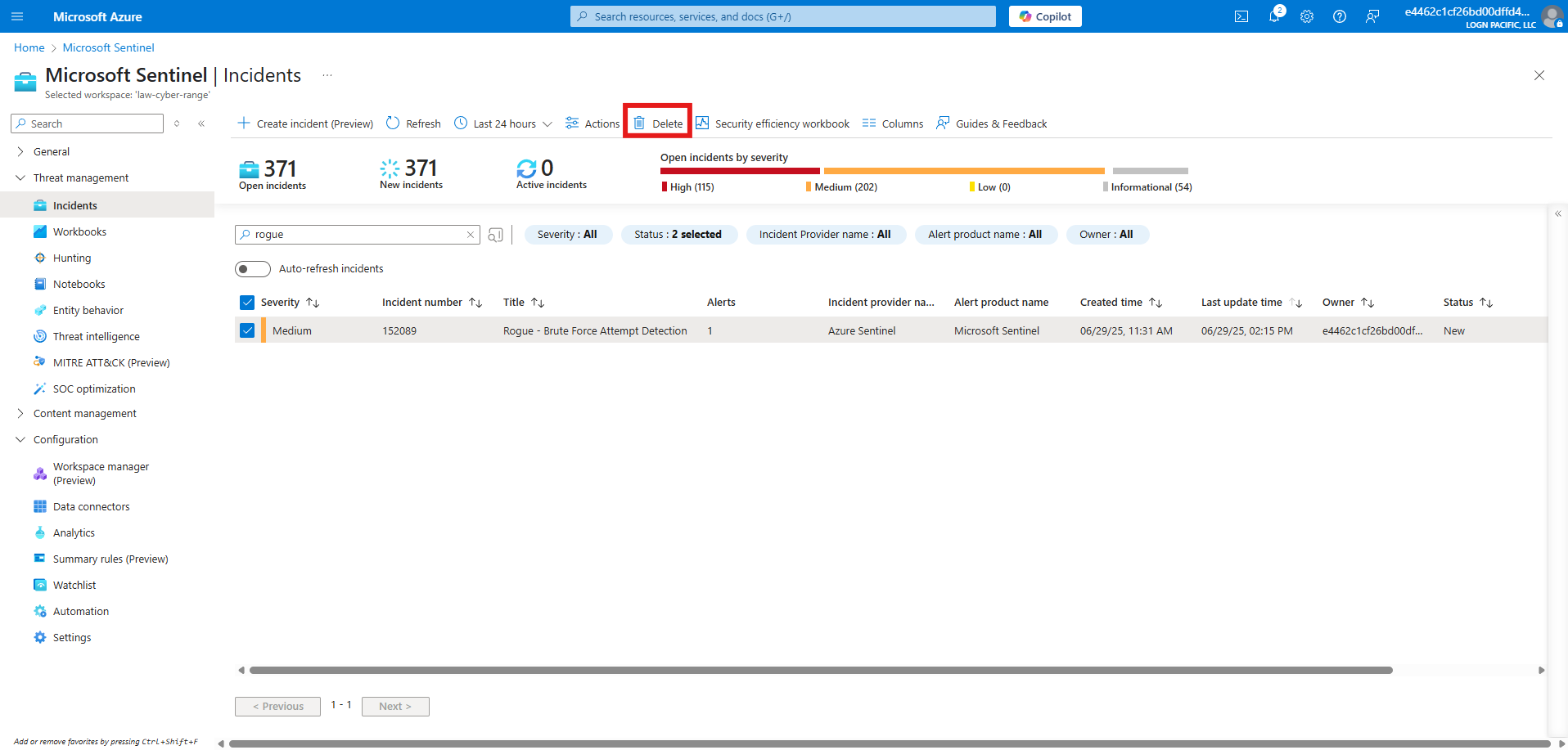The image size is (1568, 750).
Task: Uncheck incident 152089 row checkbox
Action: (x=247, y=330)
